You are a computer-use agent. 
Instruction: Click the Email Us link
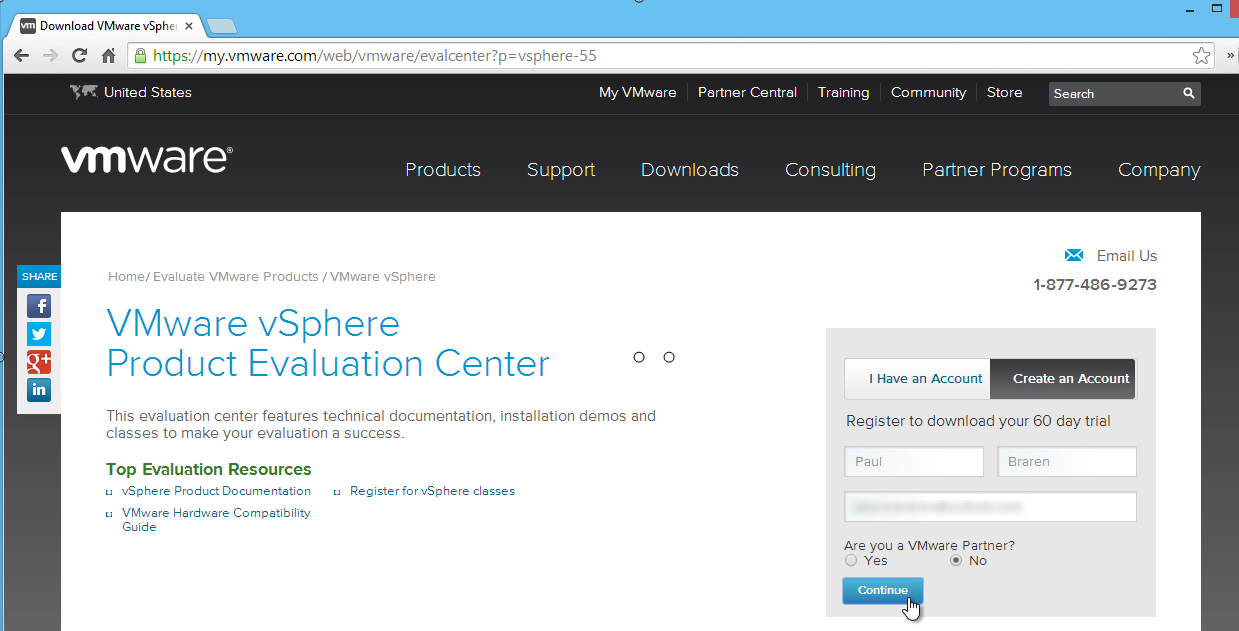point(1127,255)
